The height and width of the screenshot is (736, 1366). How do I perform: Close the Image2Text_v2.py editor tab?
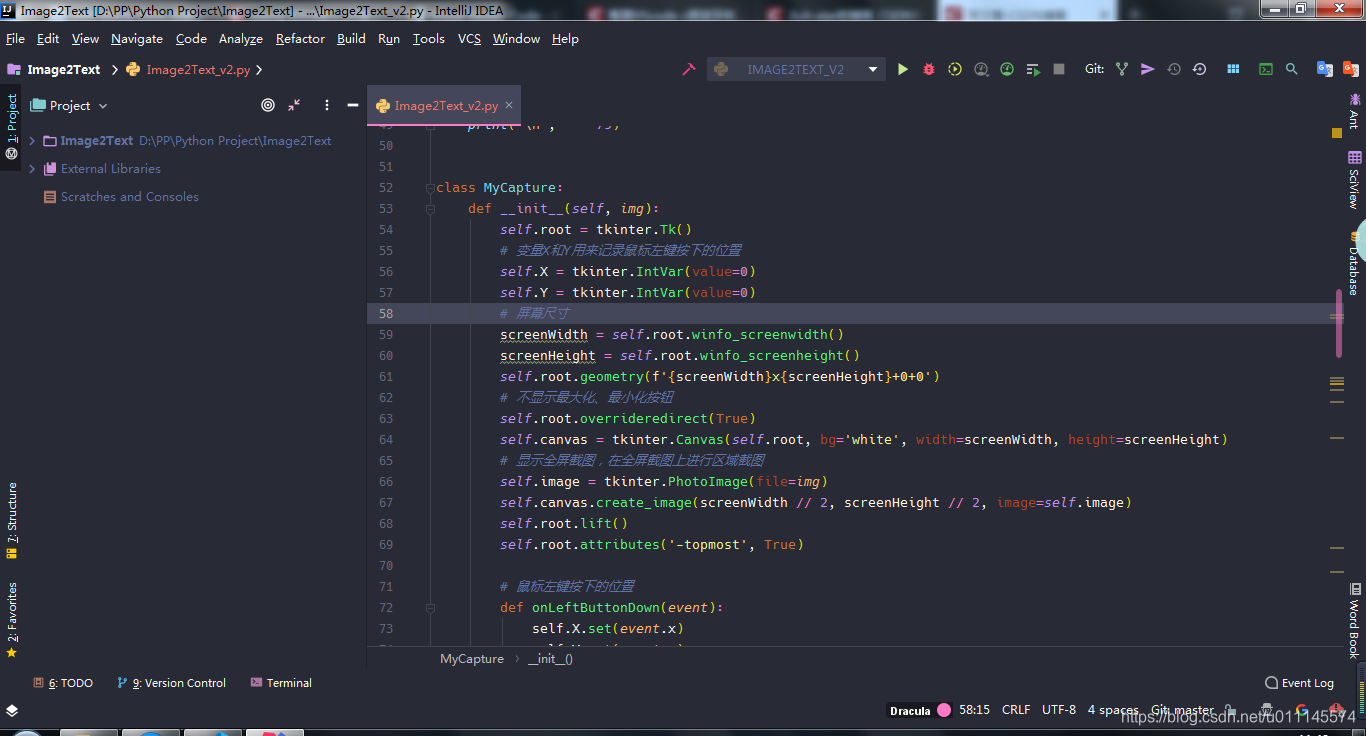pyautogui.click(x=509, y=105)
